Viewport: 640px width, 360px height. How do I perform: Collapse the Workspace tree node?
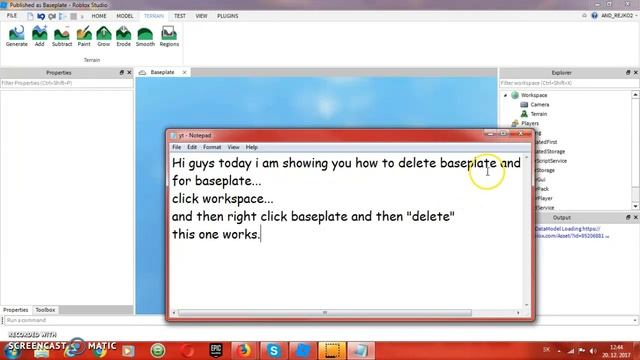click(505, 95)
